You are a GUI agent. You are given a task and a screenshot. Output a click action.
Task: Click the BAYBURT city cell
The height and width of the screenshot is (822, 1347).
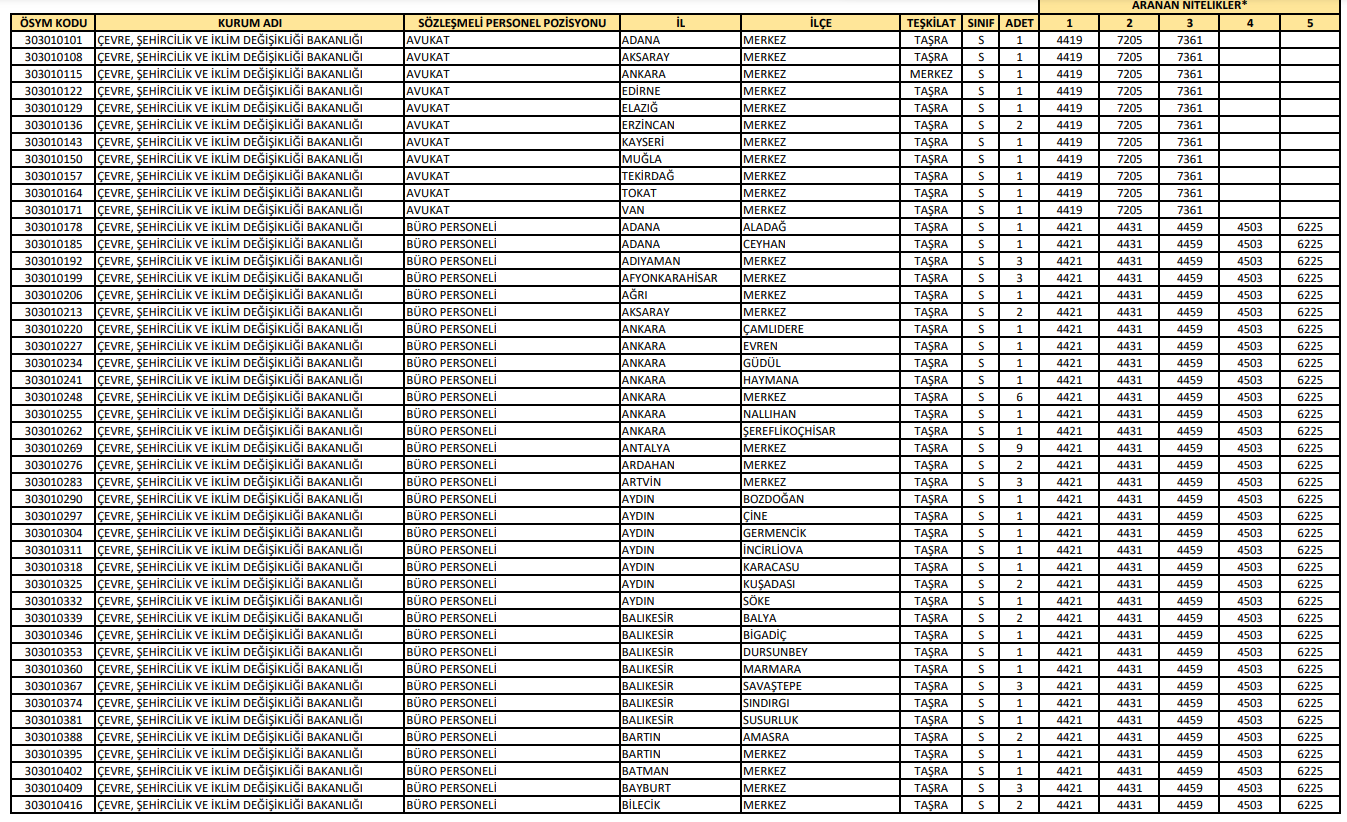pyautogui.click(x=680, y=788)
